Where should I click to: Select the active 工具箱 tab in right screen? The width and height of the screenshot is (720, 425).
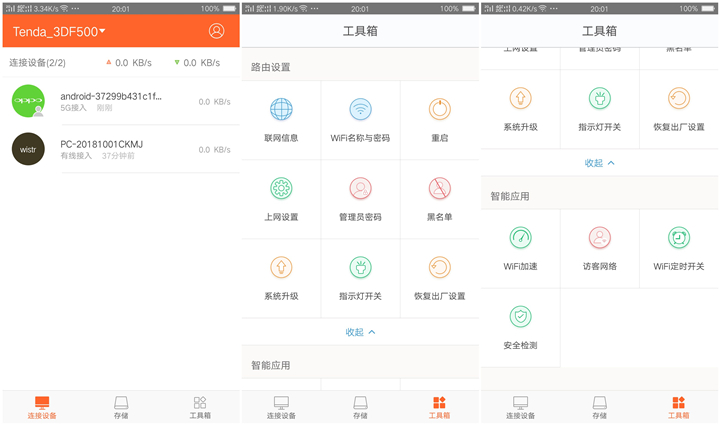[679, 408]
